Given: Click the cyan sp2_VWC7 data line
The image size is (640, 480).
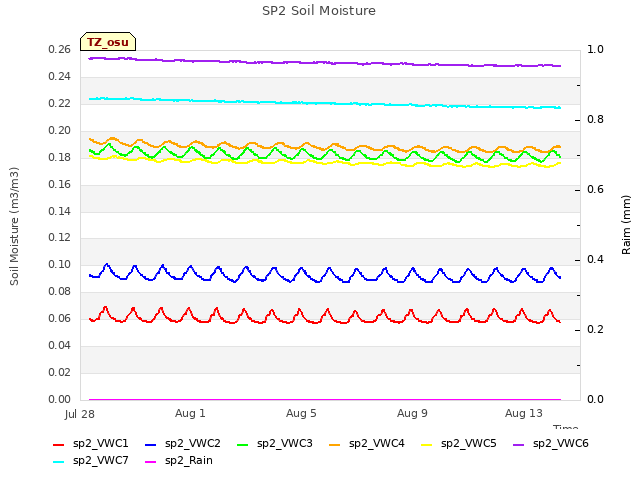Looking at the screenshot, I should tap(325, 103).
